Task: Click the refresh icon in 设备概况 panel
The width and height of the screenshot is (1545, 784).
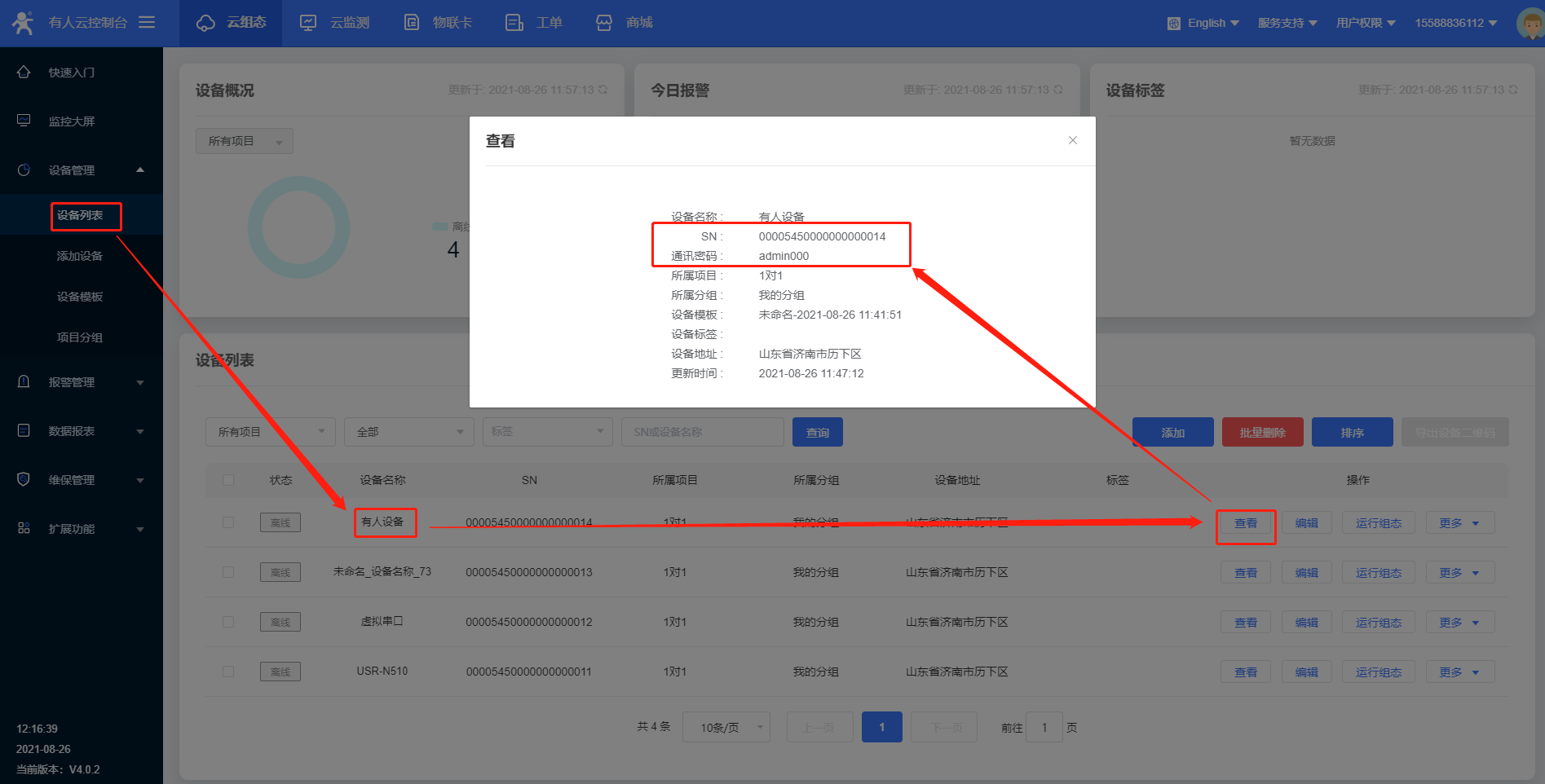Action: [x=603, y=90]
